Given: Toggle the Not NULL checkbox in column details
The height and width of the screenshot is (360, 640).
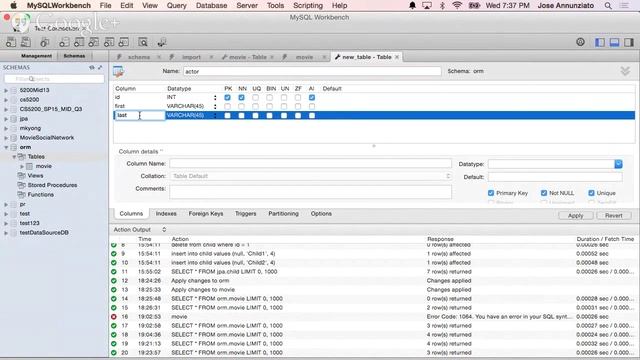Looking at the screenshot, I should pos(544,193).
